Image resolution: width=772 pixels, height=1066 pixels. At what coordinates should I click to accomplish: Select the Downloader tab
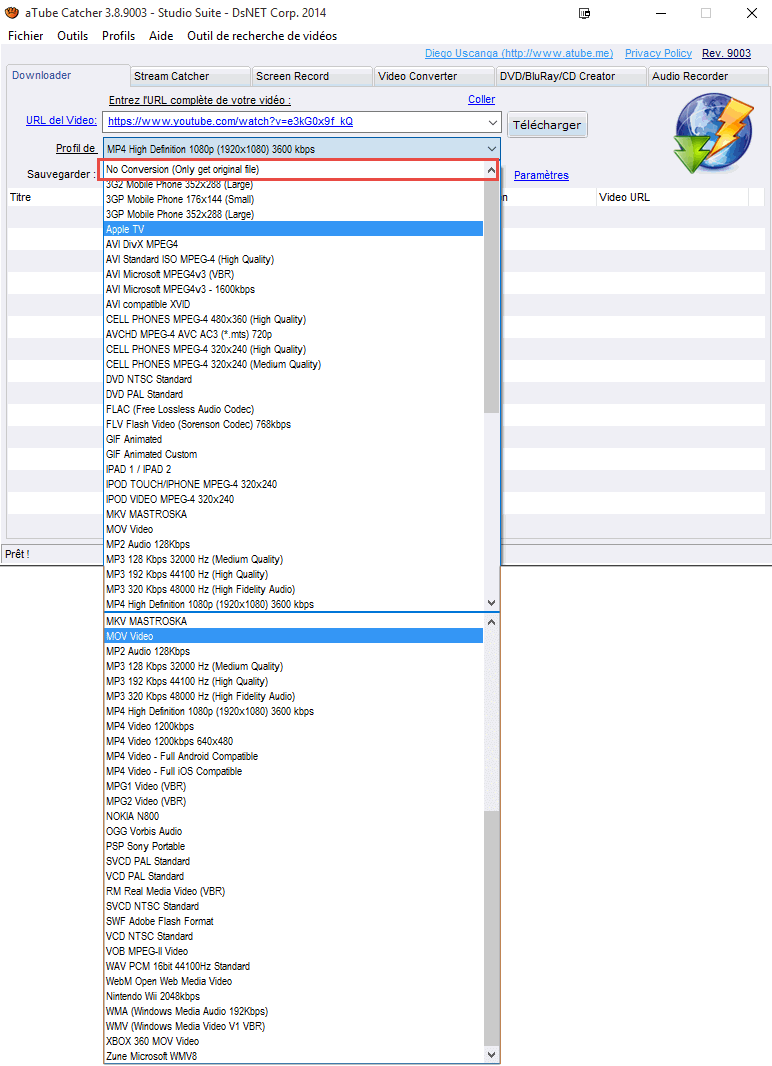click(x=67, y=75)
